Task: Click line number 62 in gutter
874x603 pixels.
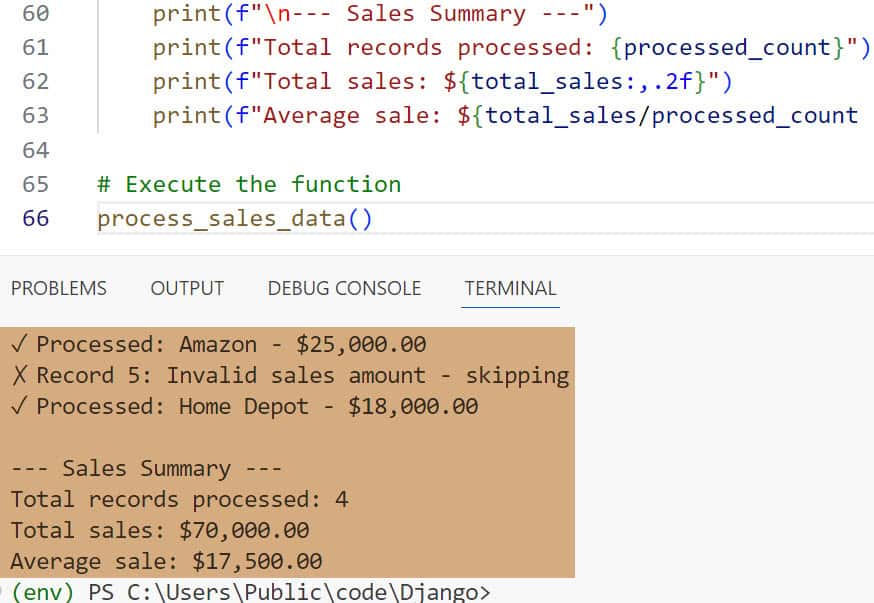Action: point(36,81)
